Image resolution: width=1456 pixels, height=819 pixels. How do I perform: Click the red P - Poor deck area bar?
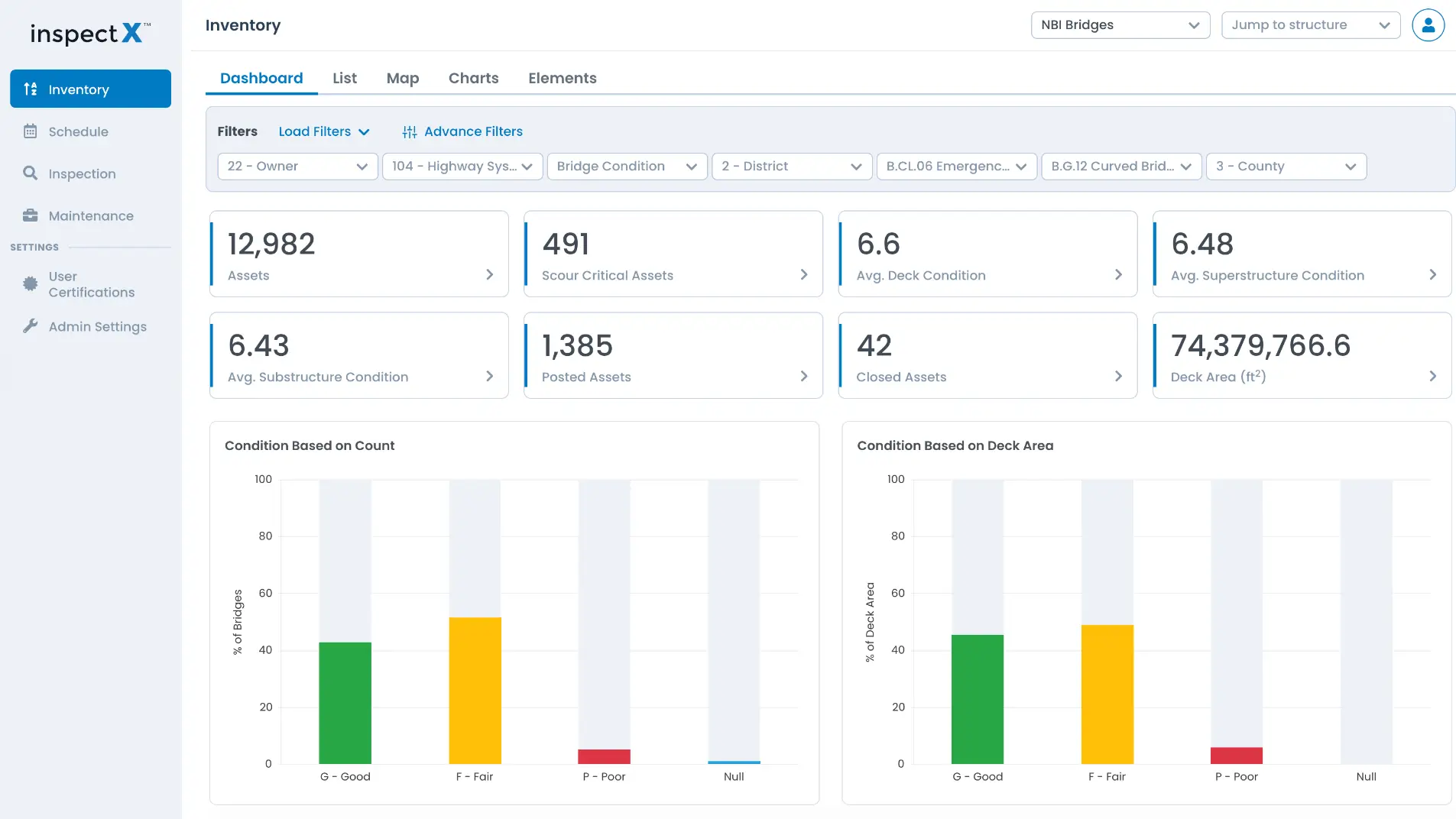[1237, 756]
